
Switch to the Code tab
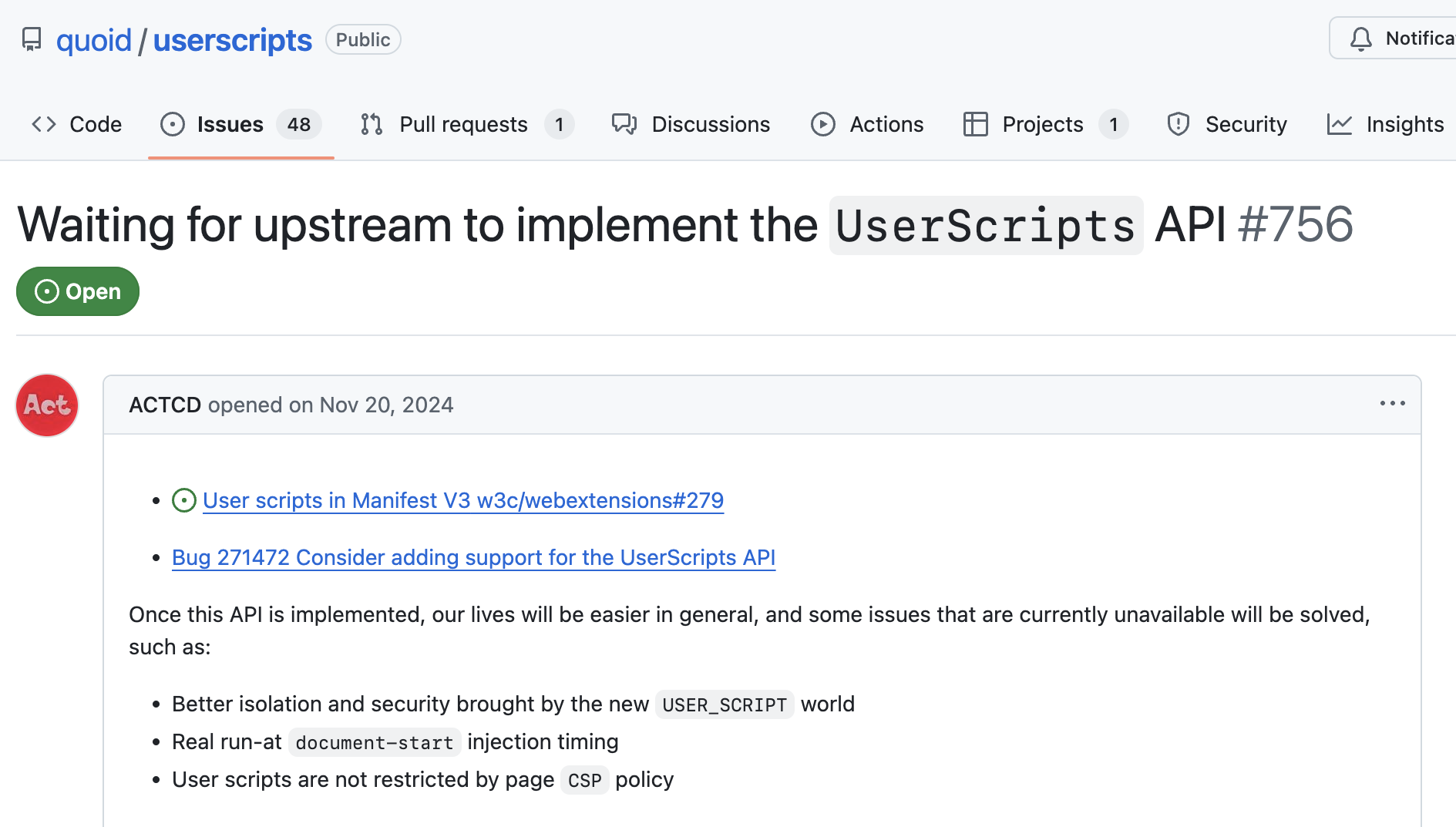(x=76, y=124)
